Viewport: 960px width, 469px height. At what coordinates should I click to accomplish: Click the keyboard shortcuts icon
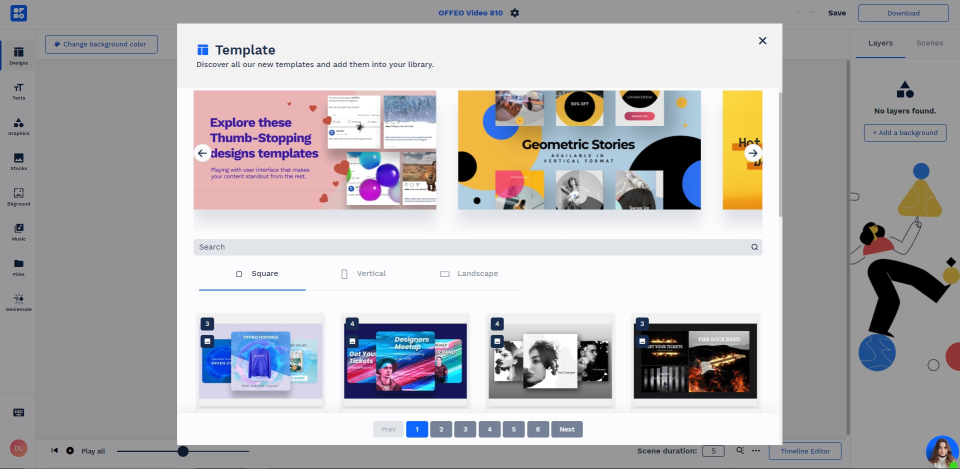point(18,413)
